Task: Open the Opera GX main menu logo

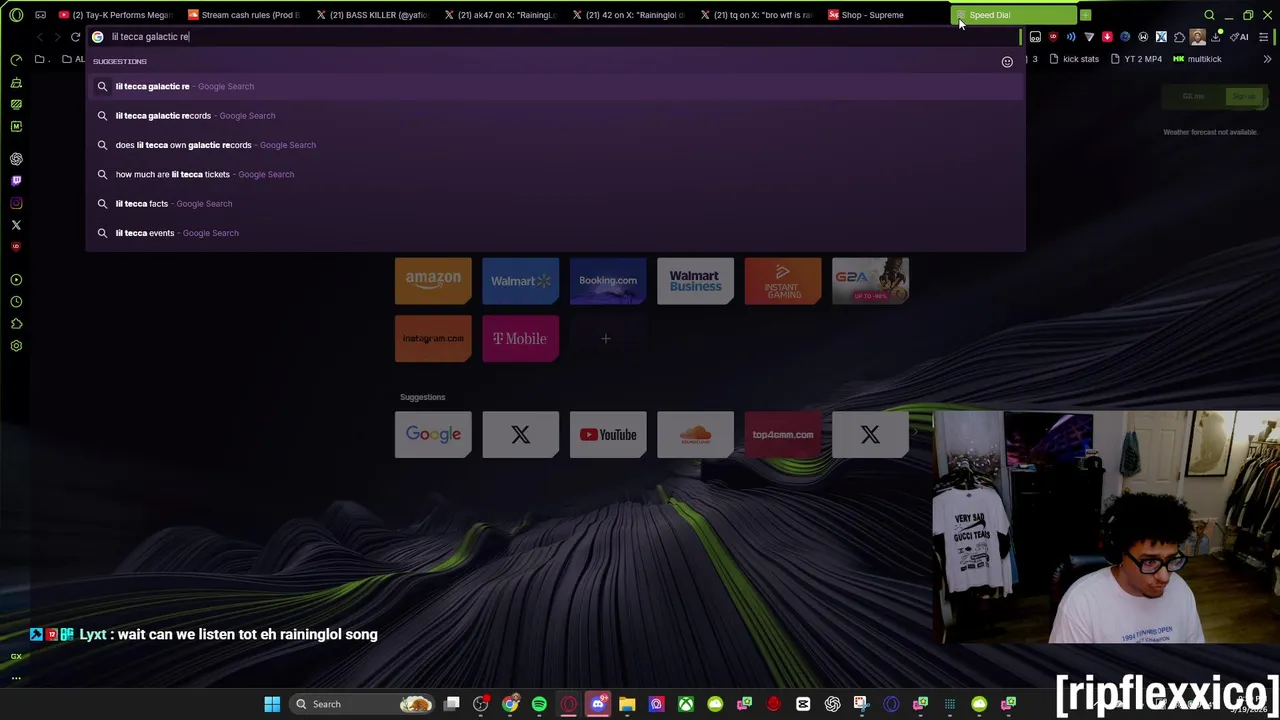Action: [x=16, y=15]
